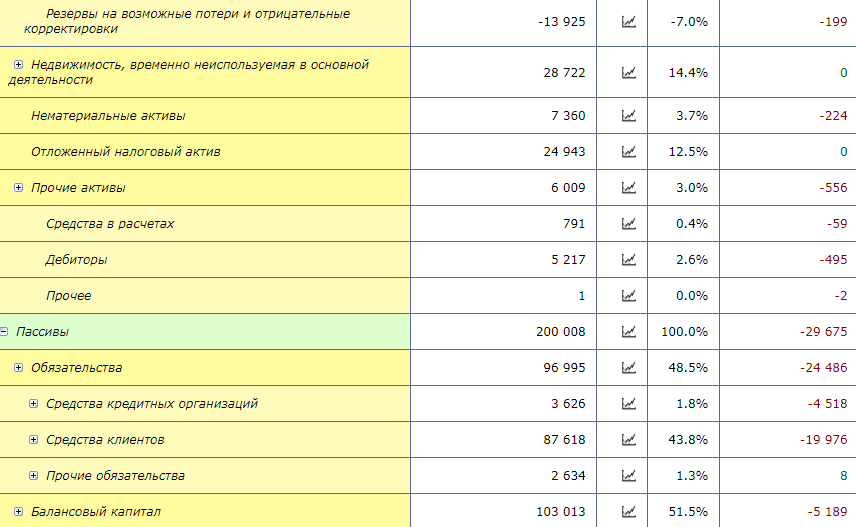856x527 pixels.
Task: Click the Обязательства label
Action: point(76,368)
